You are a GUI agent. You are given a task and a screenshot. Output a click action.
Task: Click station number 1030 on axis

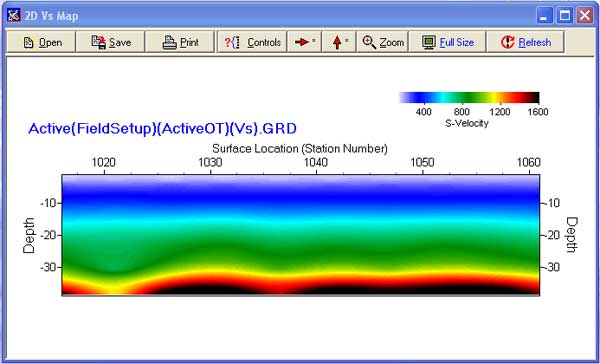pyautogui.click(x=210, y=162)
